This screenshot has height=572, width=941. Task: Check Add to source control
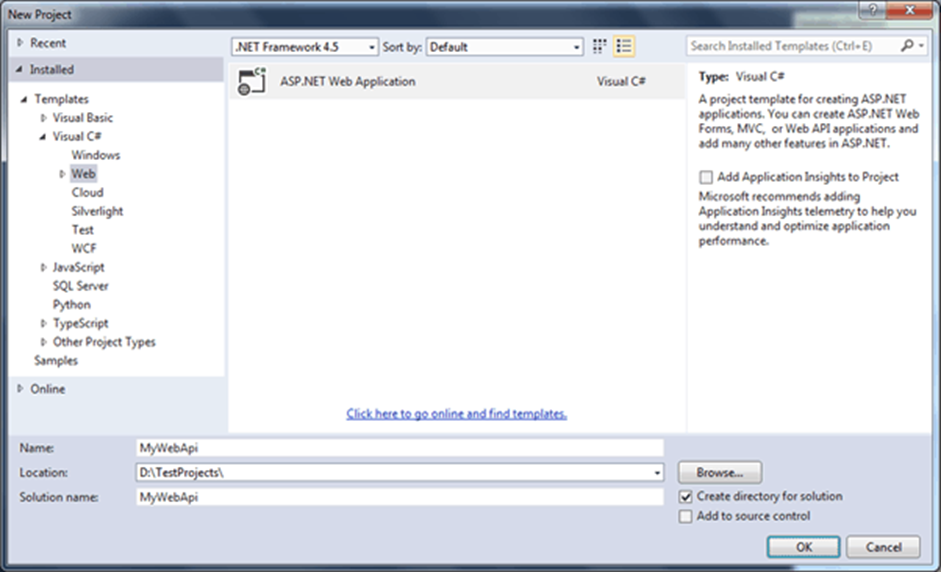(685, 516)
